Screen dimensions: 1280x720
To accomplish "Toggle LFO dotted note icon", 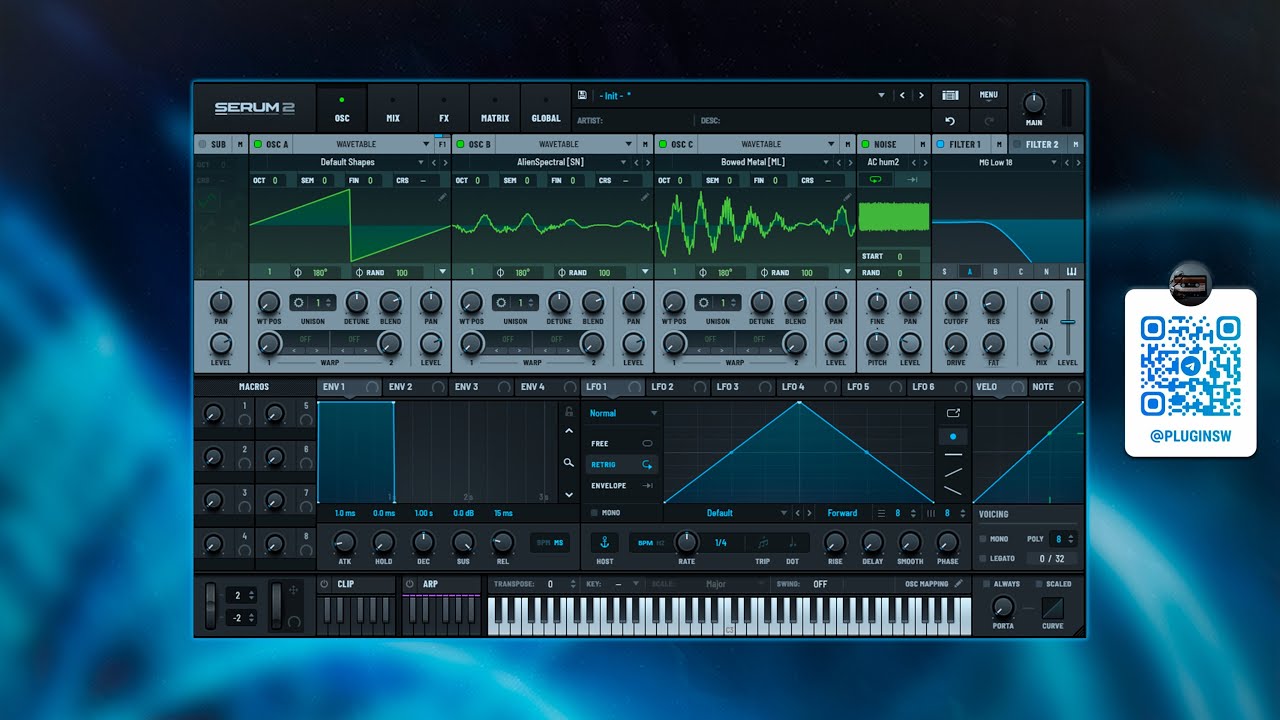I will point(793,542).
